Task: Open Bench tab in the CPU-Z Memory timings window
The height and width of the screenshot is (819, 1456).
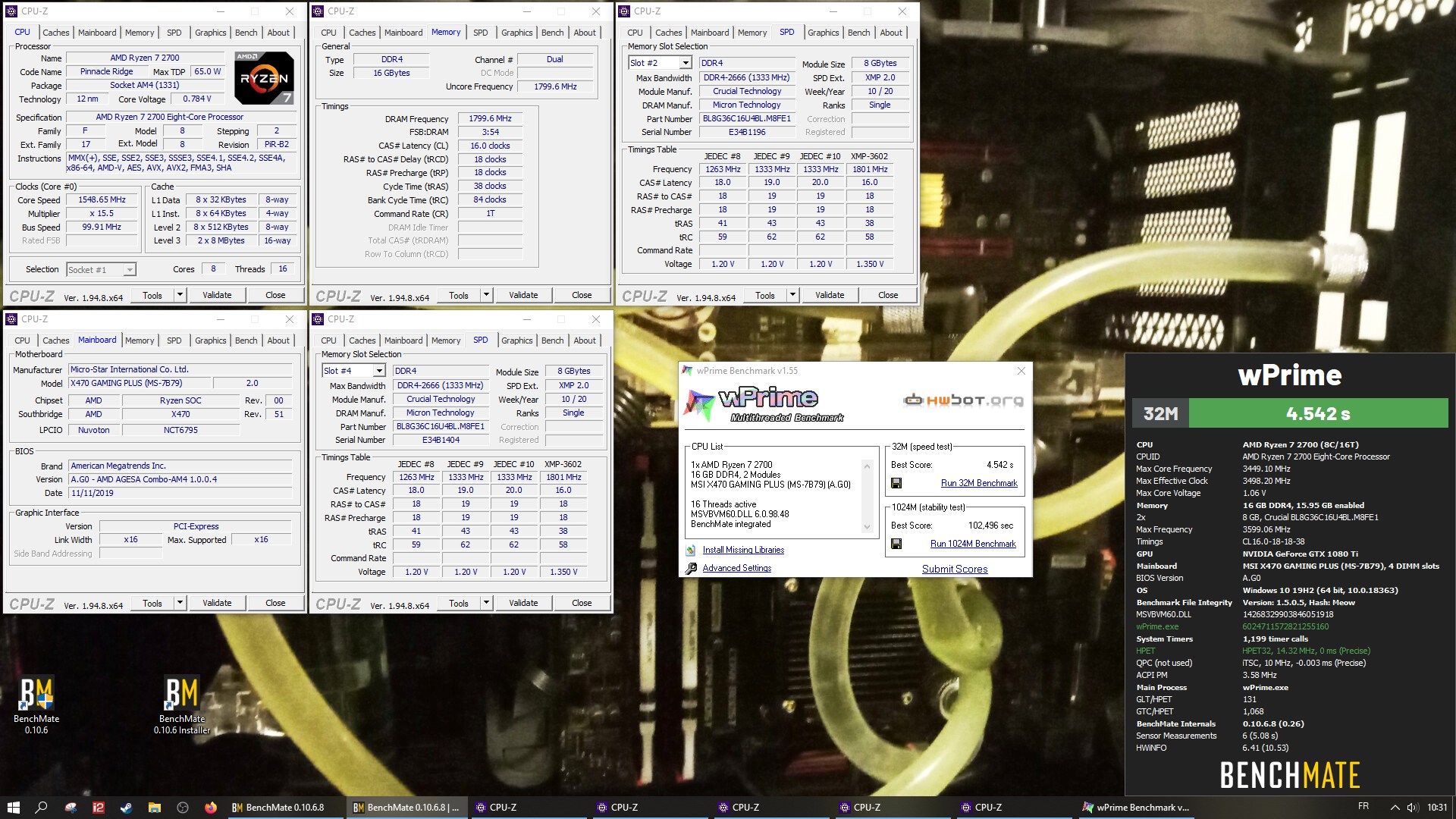Action: coord(552,33)
